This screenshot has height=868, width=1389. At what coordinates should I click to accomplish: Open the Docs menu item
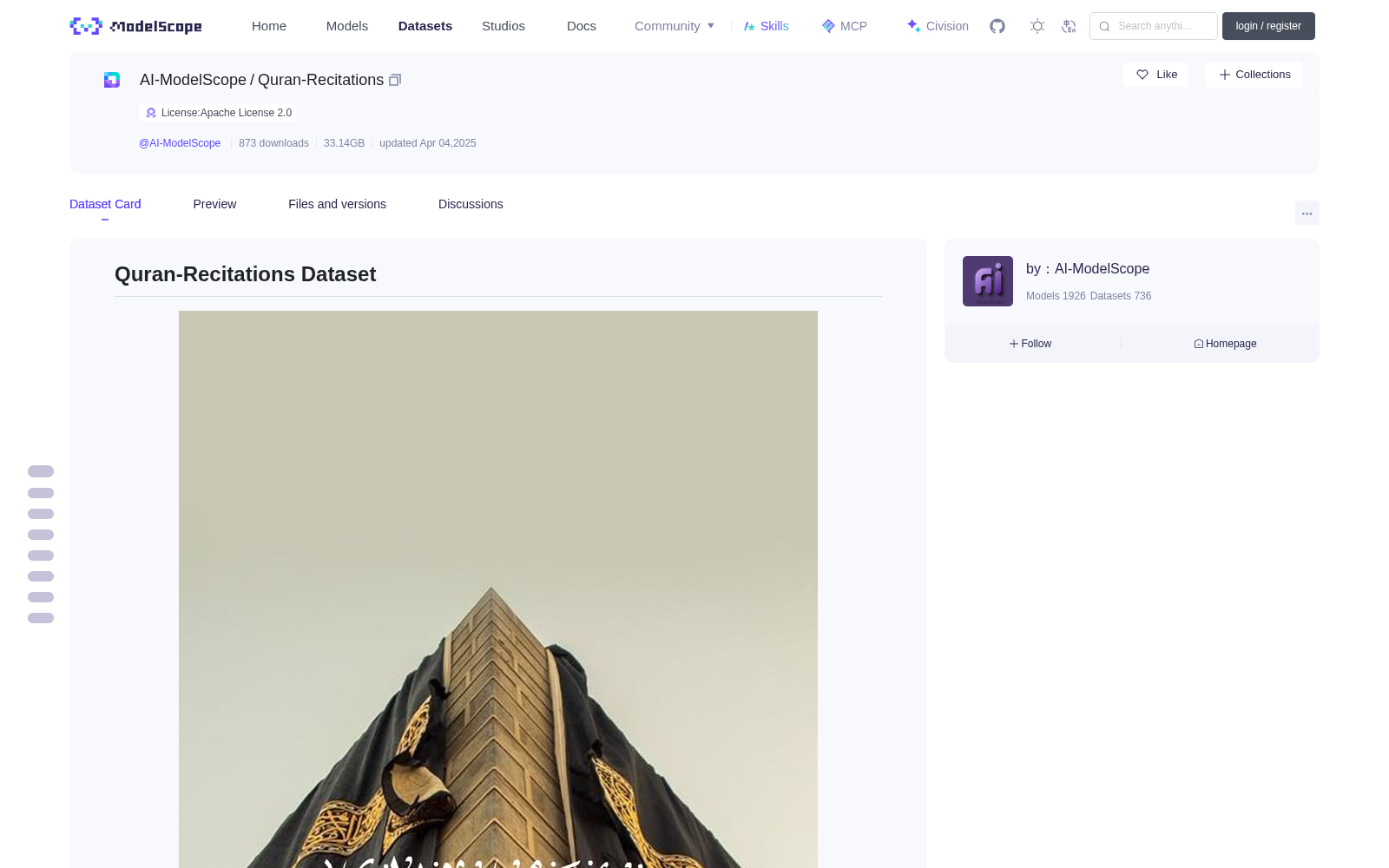click(x=582, y=26)
